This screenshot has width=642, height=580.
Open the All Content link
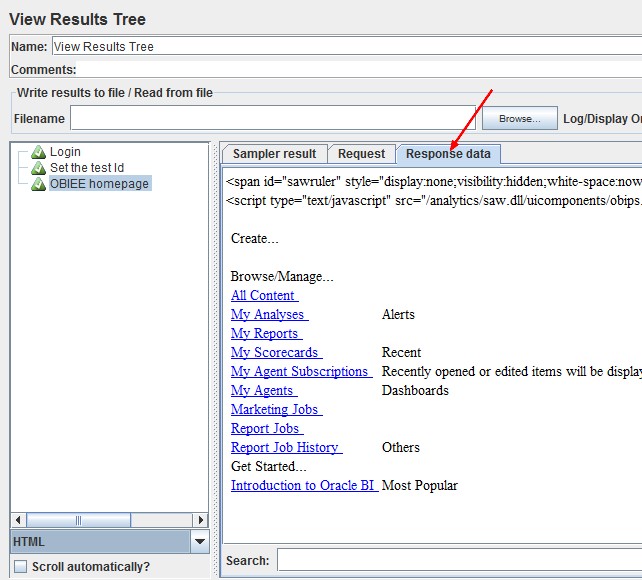tap(264, 295)
